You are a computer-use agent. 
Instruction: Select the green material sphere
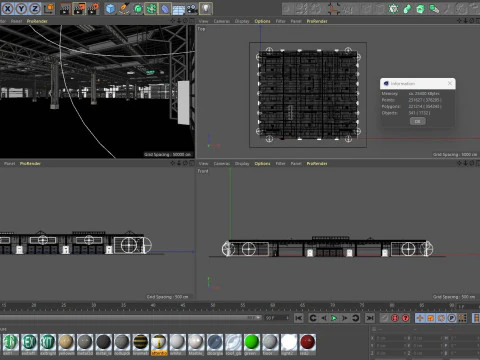click(252, 345)
